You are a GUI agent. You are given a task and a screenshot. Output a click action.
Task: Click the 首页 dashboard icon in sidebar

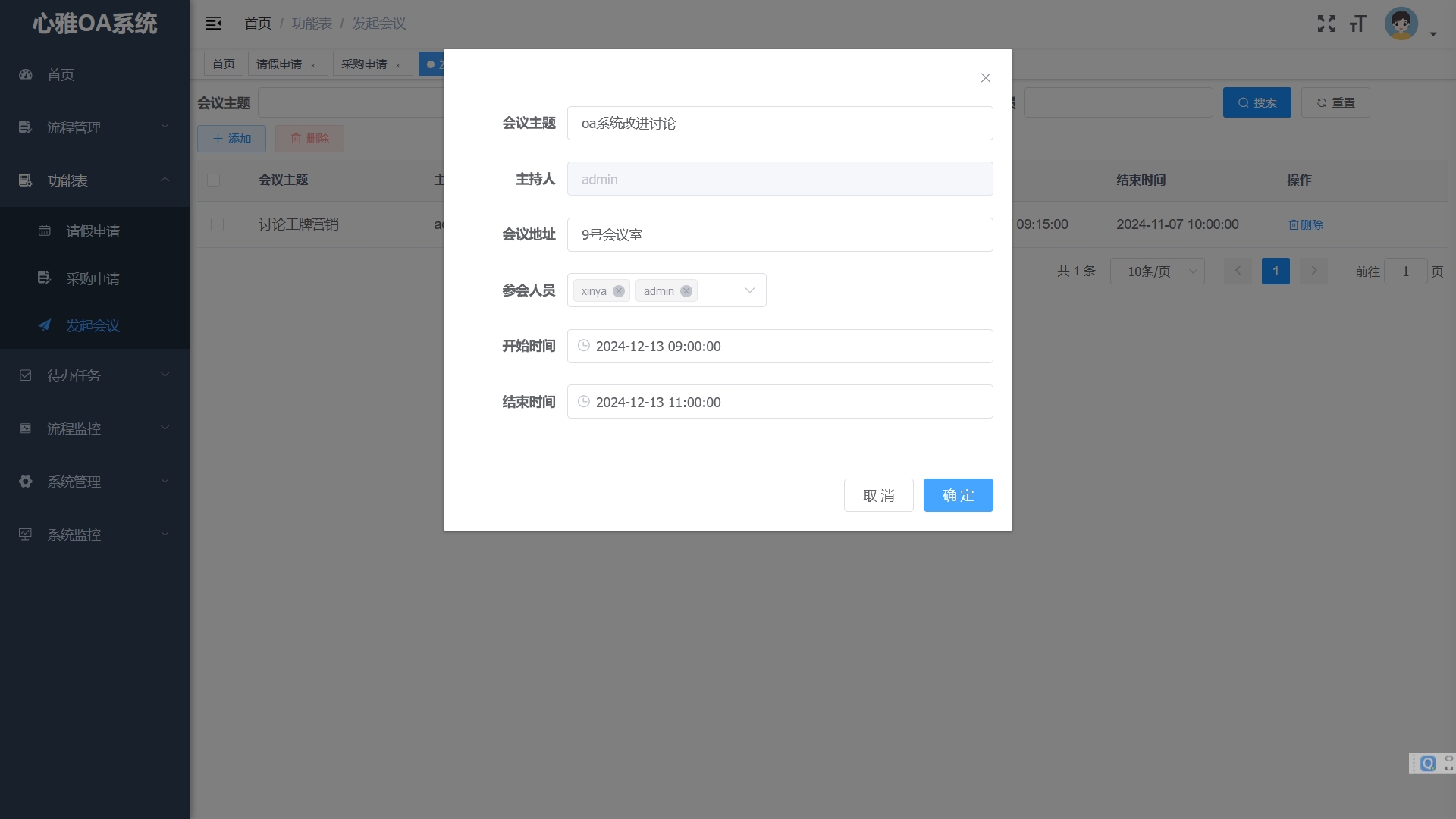26,74
